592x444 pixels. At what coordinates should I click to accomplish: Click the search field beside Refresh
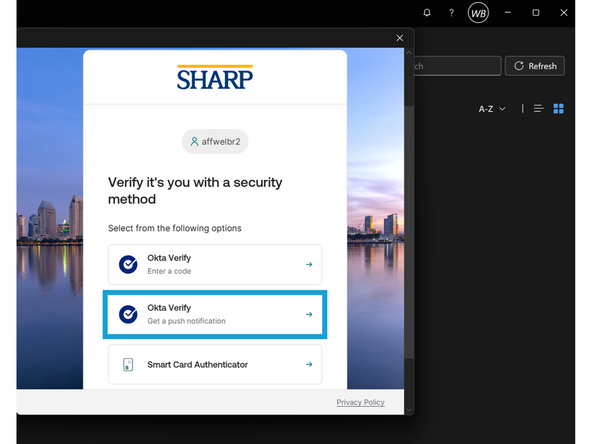coord(458,66)
